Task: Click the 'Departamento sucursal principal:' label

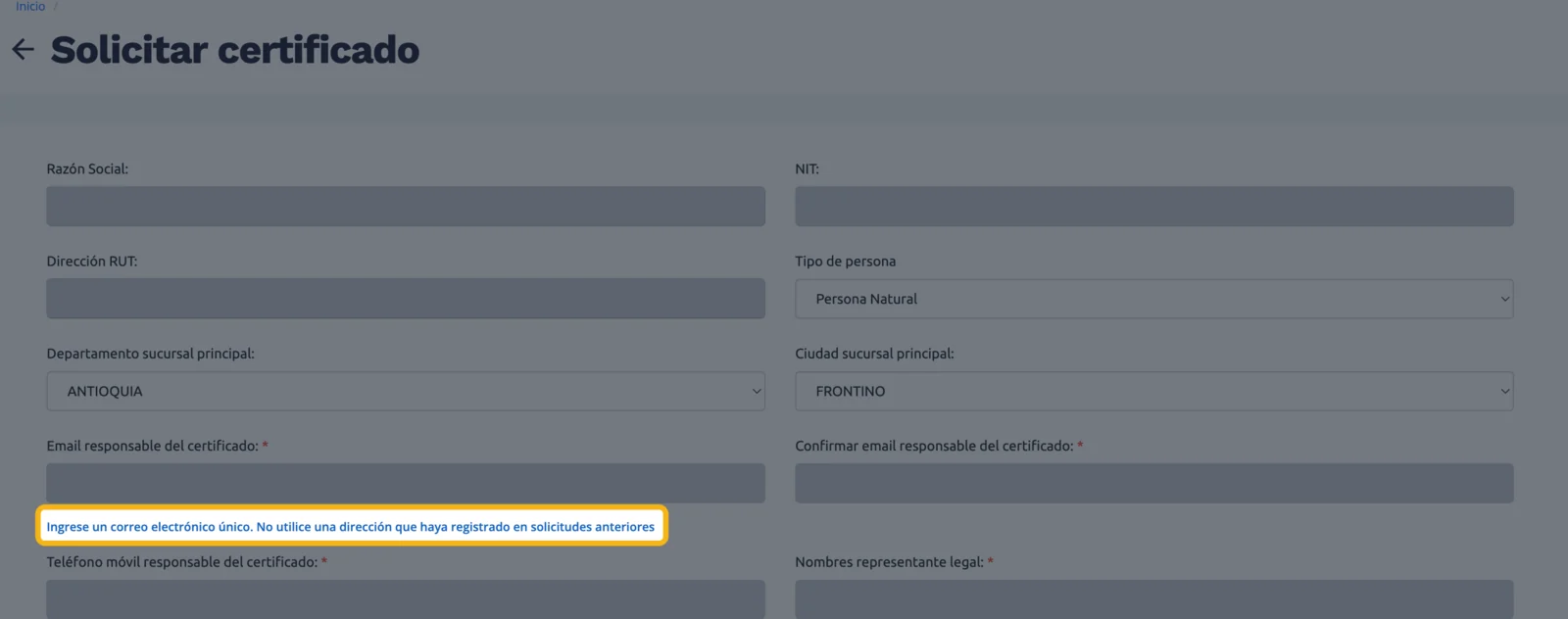Action: [x=151, y=353]
